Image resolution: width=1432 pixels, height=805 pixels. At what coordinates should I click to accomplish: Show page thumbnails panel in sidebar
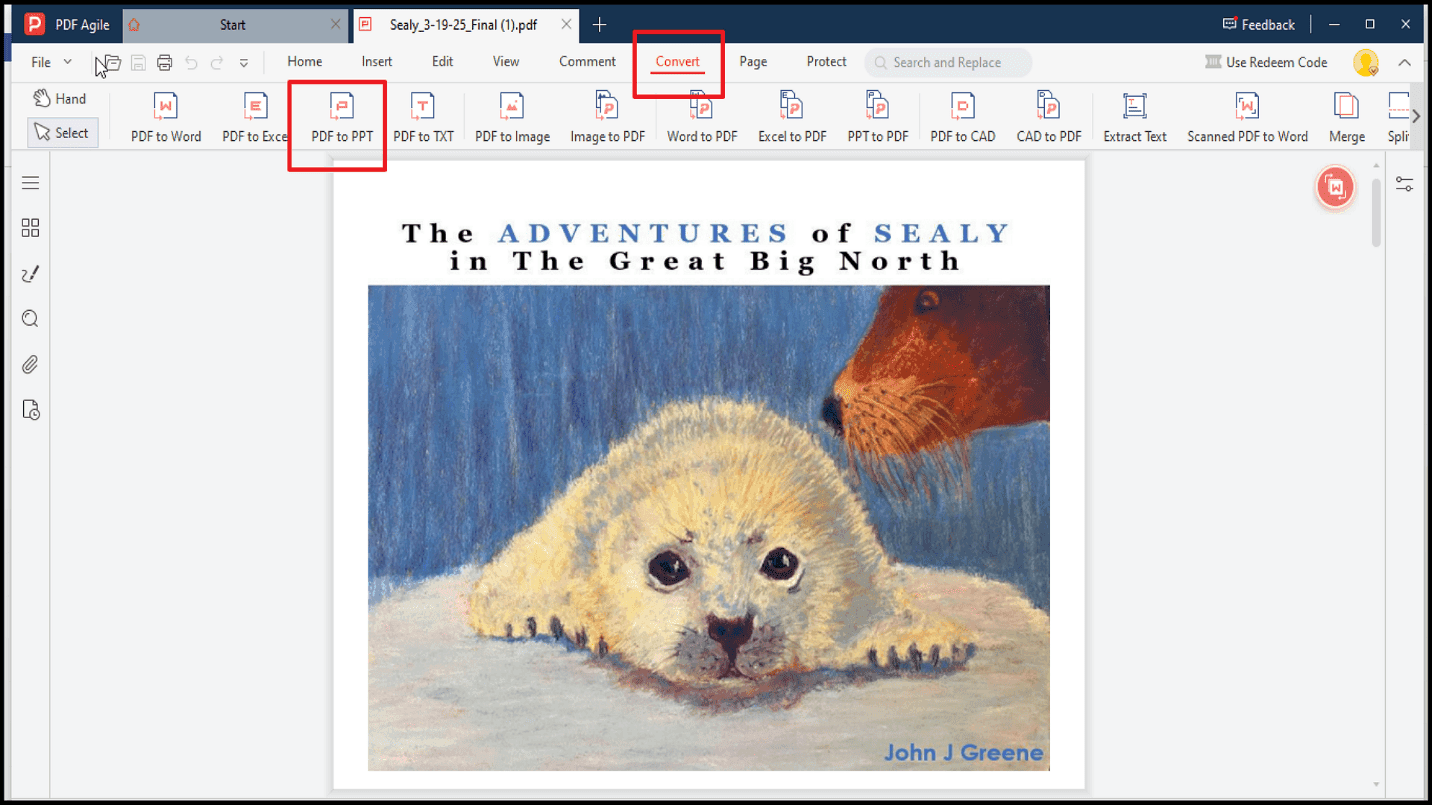[x=30, y=228]
